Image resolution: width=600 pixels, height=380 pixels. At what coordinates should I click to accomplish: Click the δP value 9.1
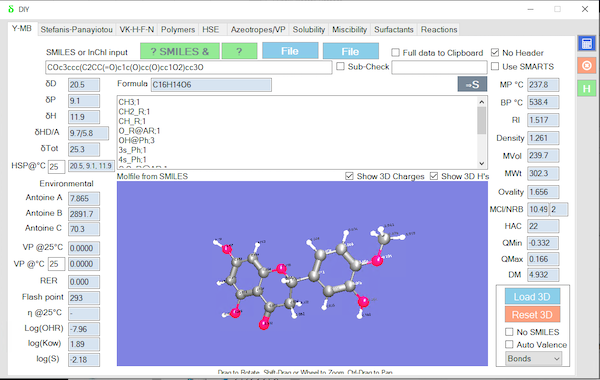(84, 101)
